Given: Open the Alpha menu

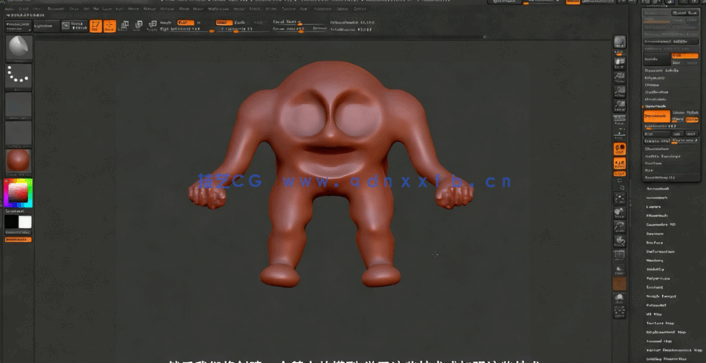Looking at the screenshot, I should click(9, 9).
